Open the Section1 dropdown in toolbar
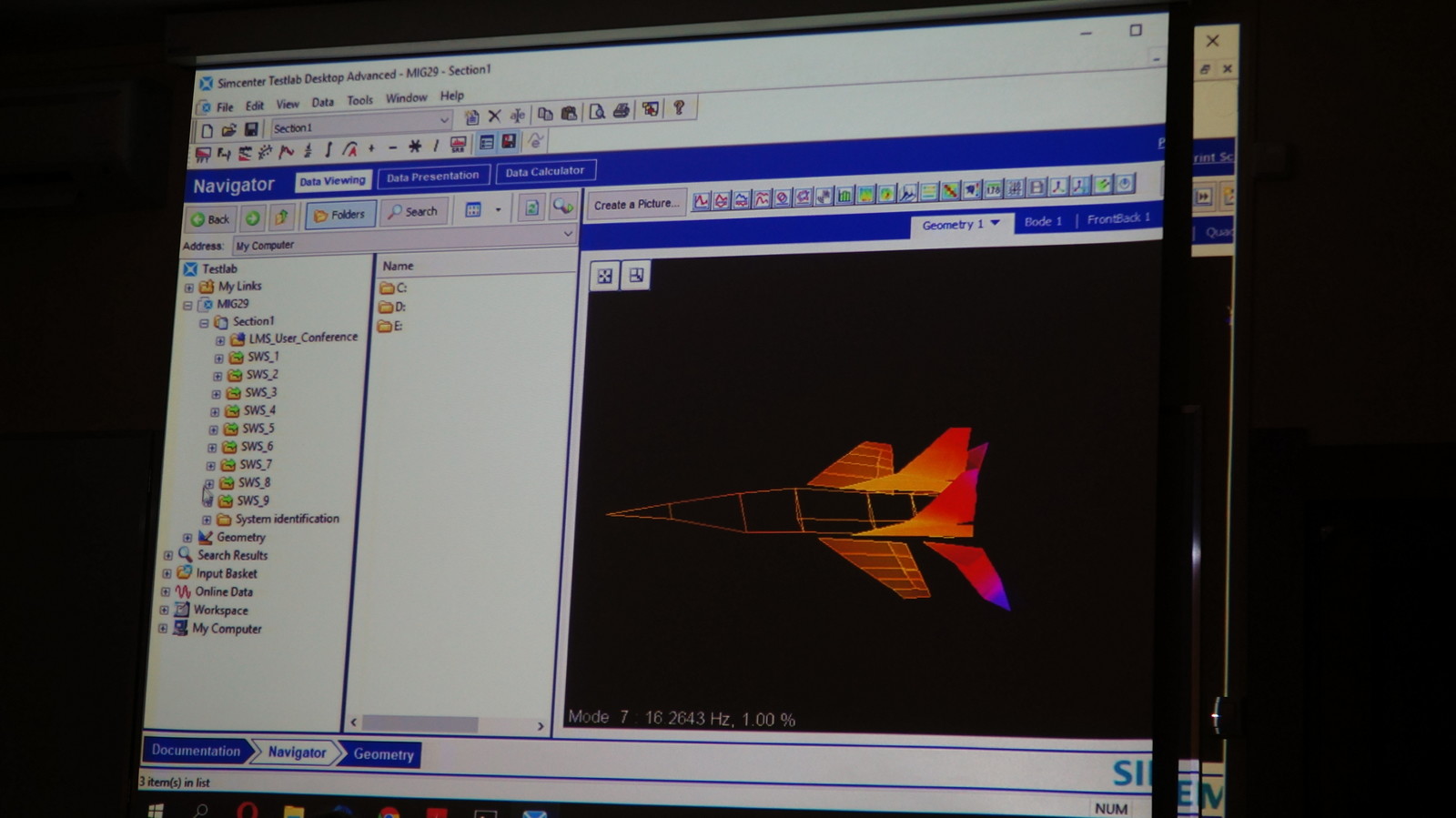The width and height of the screenshot is (1456, 818). tap(444, 120)
